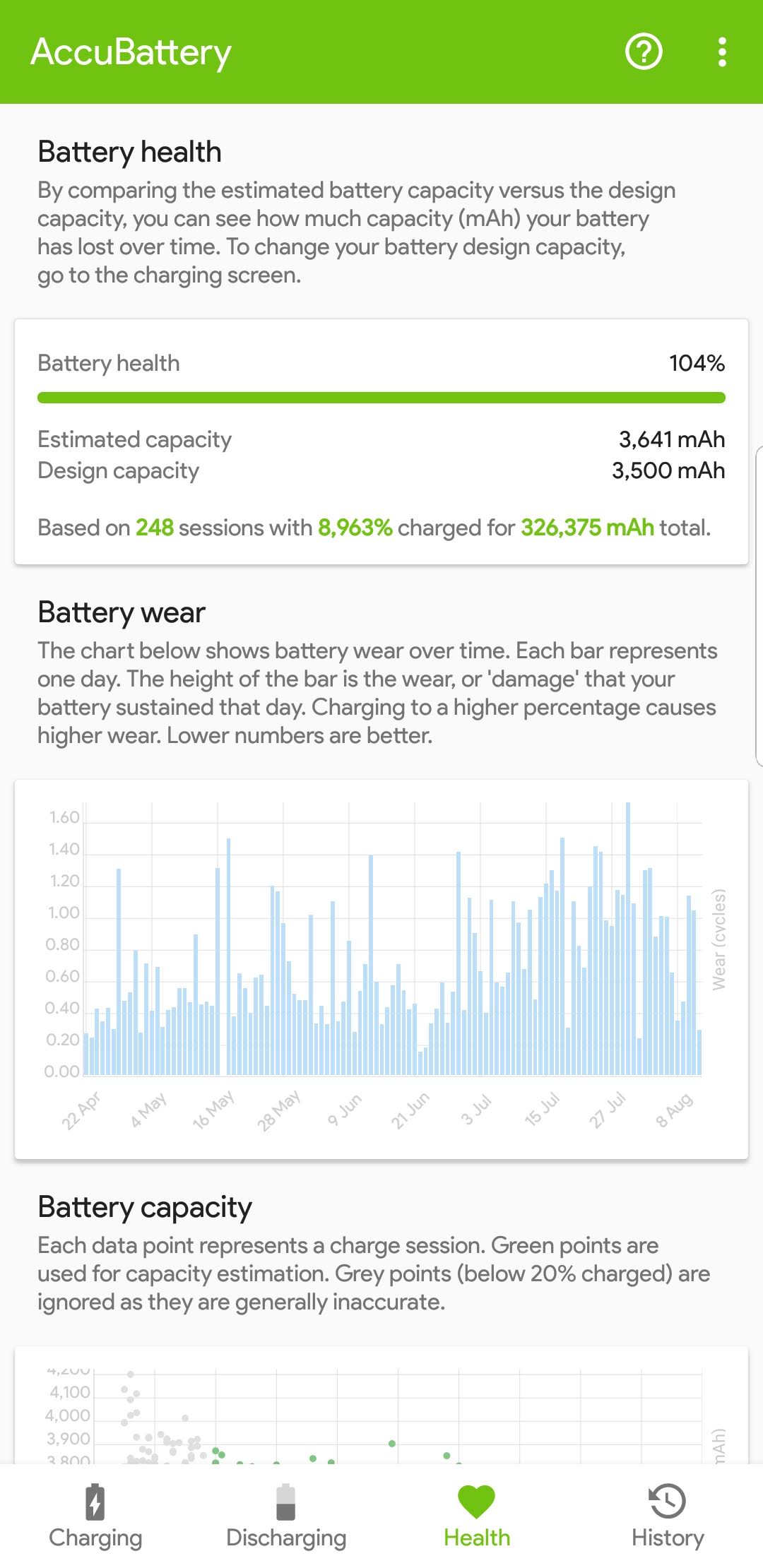
Task: Tap the green Health heart icon
Action: 477,1501
